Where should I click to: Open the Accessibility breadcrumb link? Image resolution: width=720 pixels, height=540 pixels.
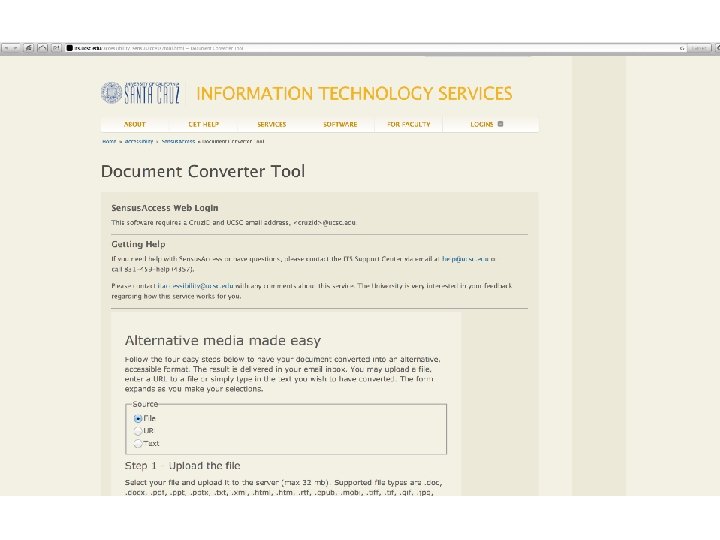pyautogui.click(x=139, y=141)
